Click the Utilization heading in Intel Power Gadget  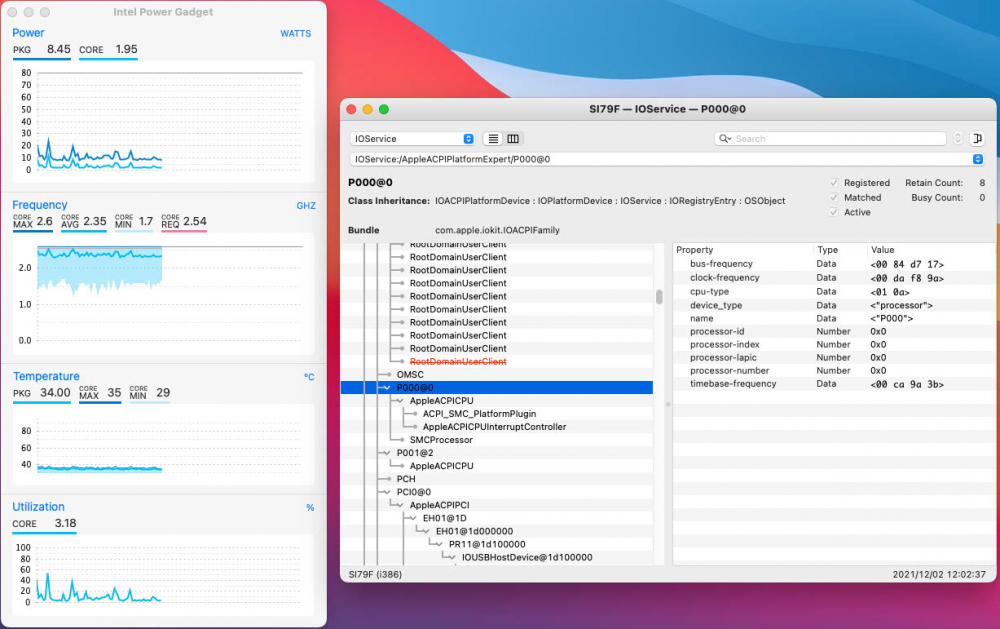tap(38, 507)
